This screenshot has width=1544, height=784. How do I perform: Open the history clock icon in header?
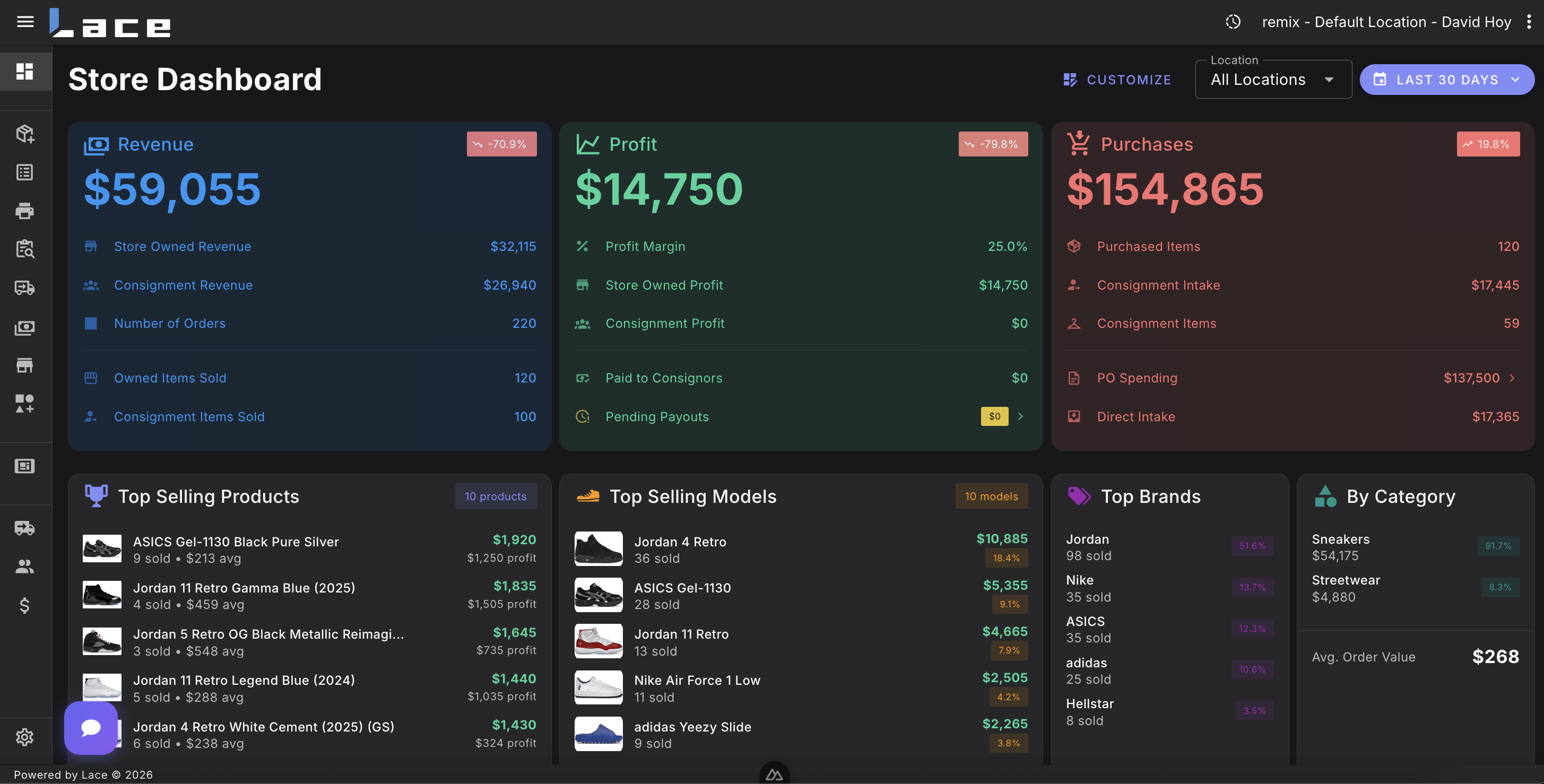pyautogui.click(x=1233, y=22)
